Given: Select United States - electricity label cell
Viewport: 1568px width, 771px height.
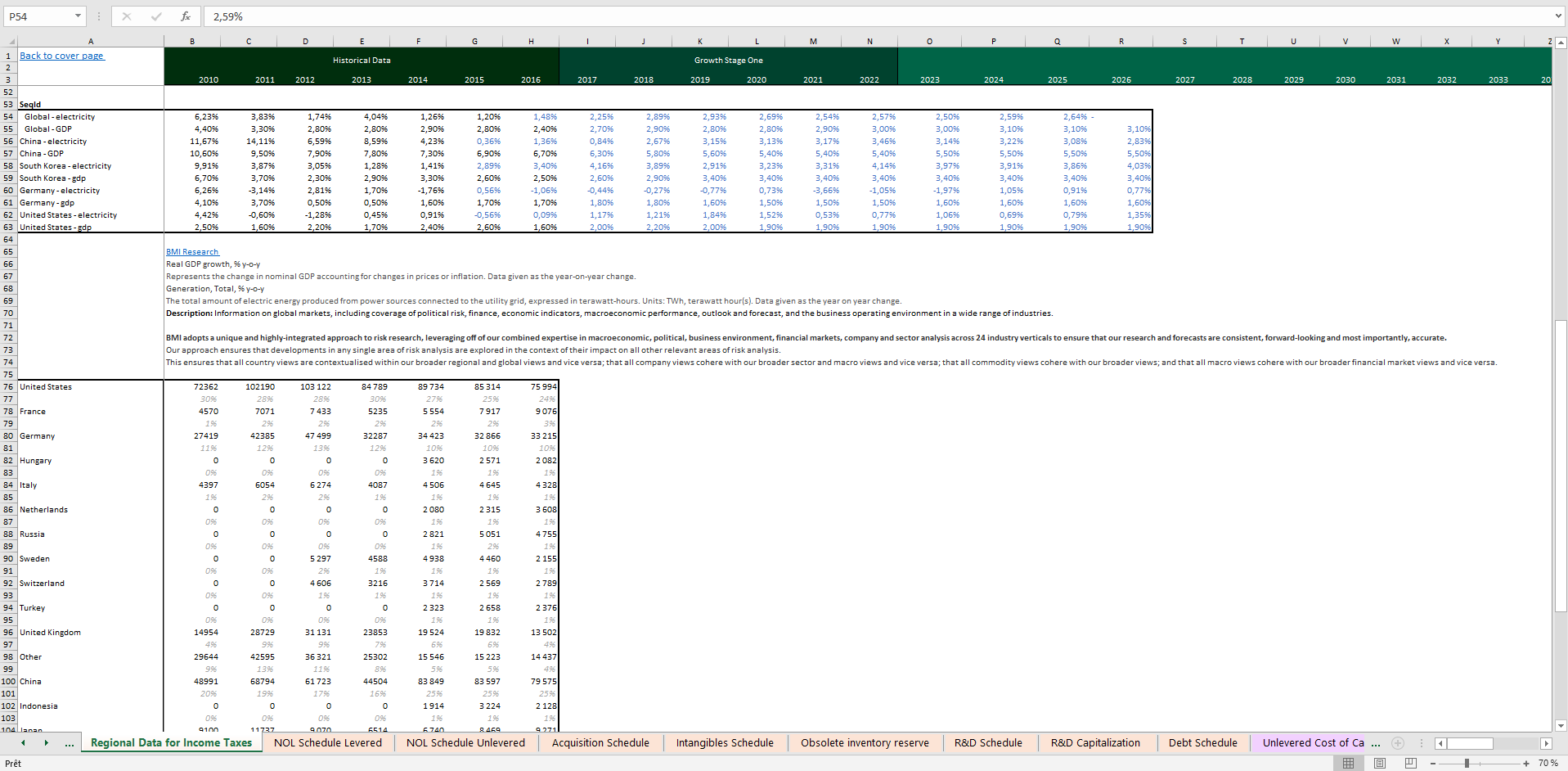Looking at the screenshot, I should tap(91, 215).
